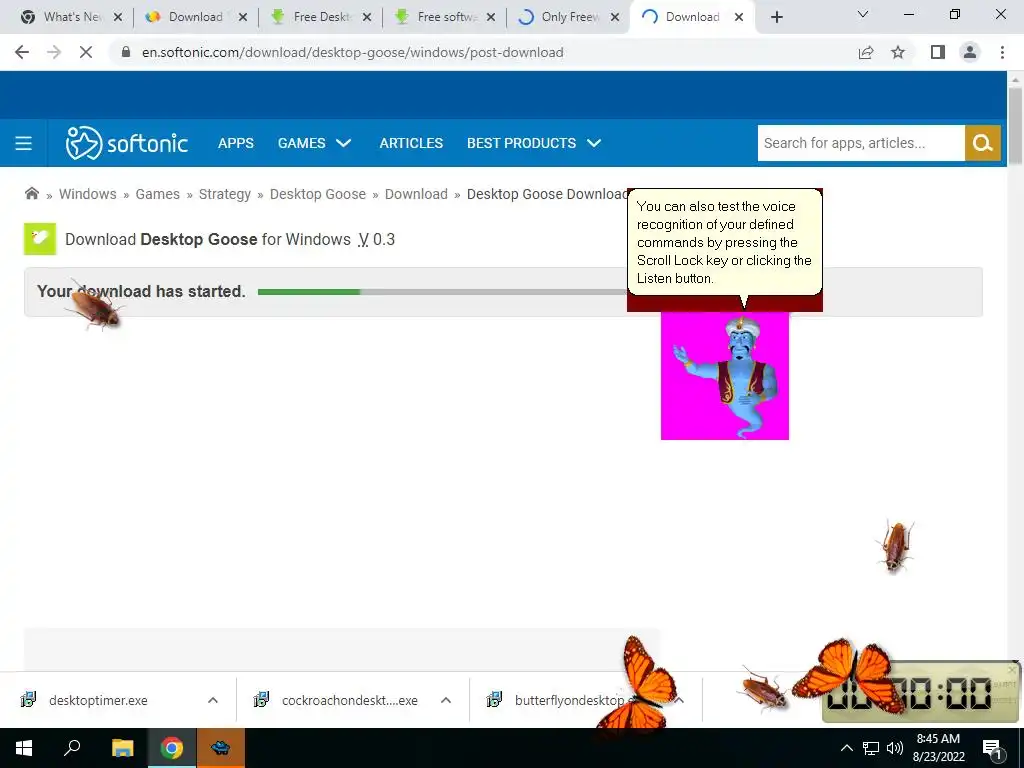The height and width of the screenshot is (768, 1024).
Task: Open the browser side panel
Action: click(x=938, y=52)
